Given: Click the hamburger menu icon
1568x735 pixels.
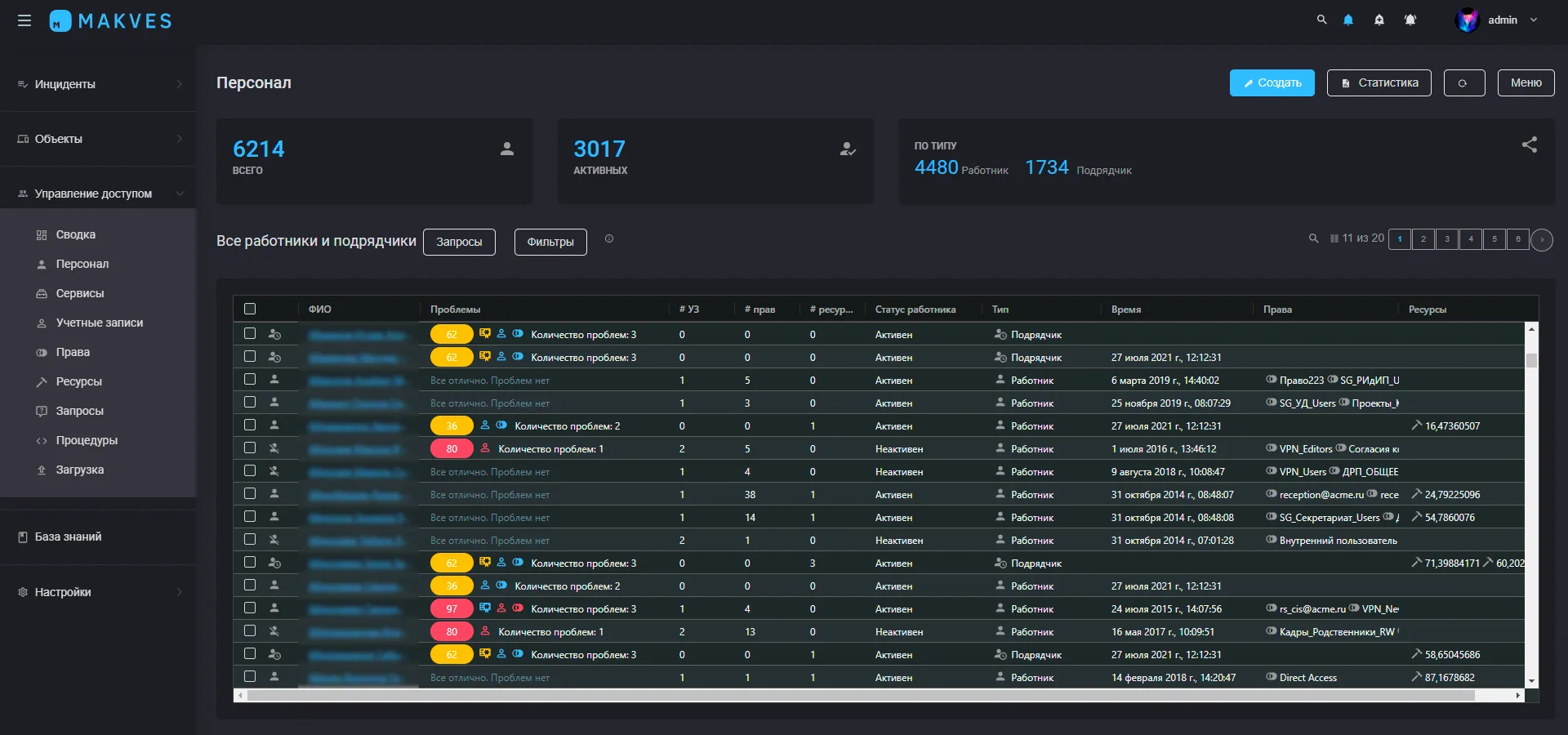Looking at the screenshot, I should tap(24, 20).
